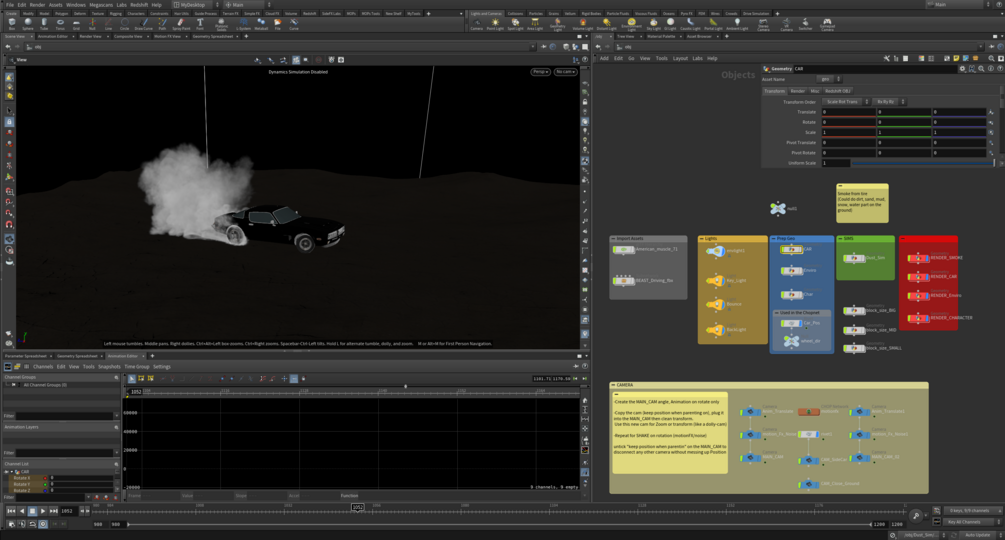
Task: Open the Megascans menu
Action: tap(101, 5)
